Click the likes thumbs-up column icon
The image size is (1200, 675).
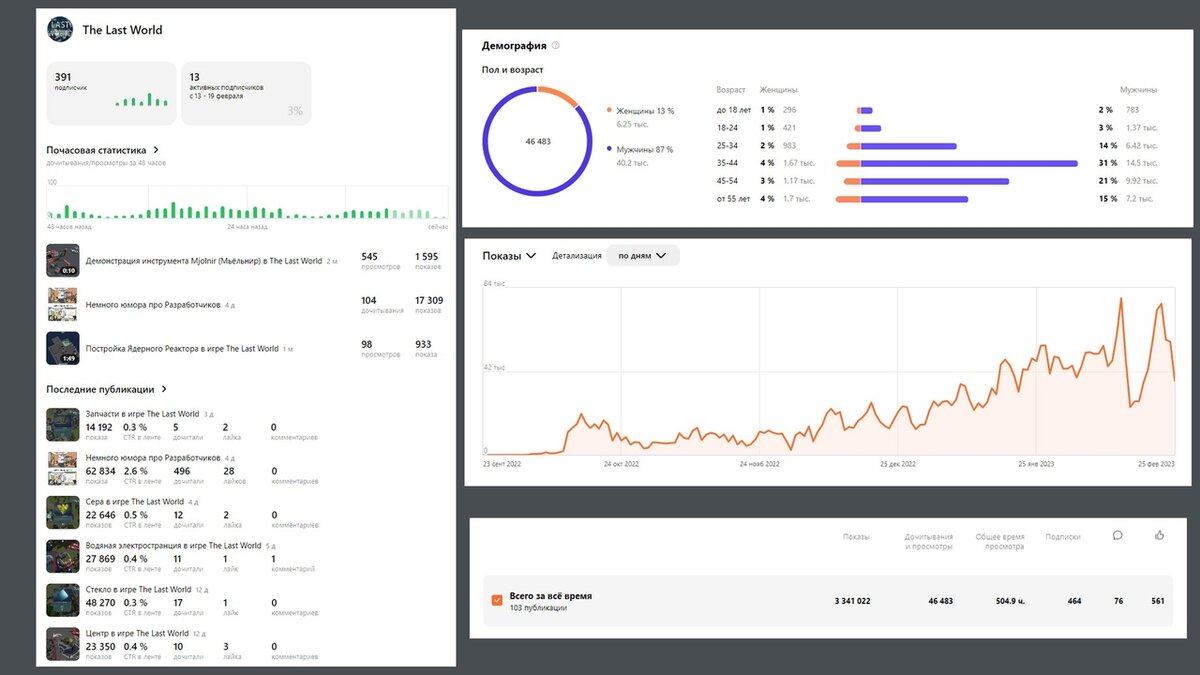click(1159, 535)
